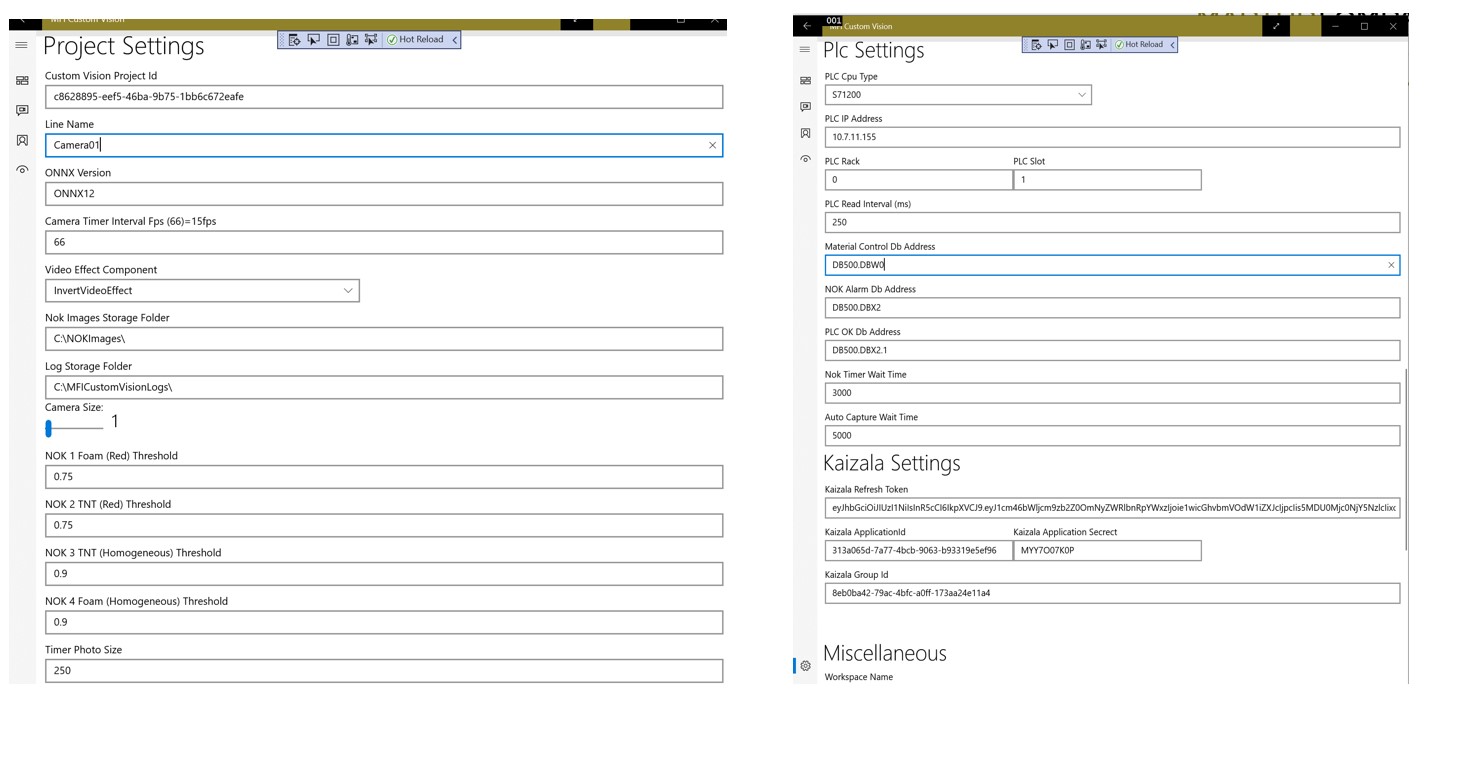Click NOK 3 TNT (Homogeneous) Threshold field

click(384, 574)
